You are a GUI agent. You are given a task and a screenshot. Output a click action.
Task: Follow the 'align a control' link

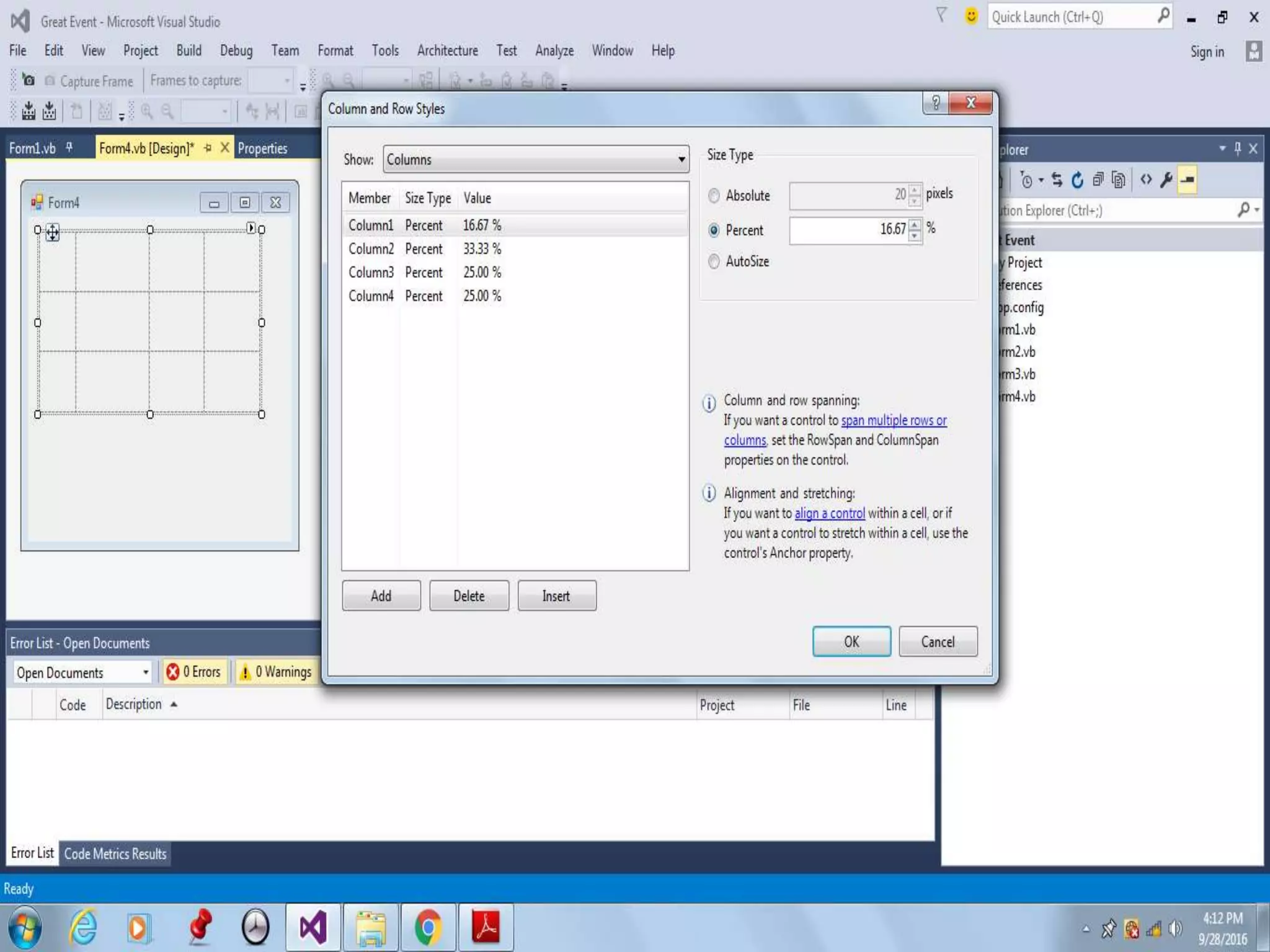pyautogui.click(x=829, y=513)
